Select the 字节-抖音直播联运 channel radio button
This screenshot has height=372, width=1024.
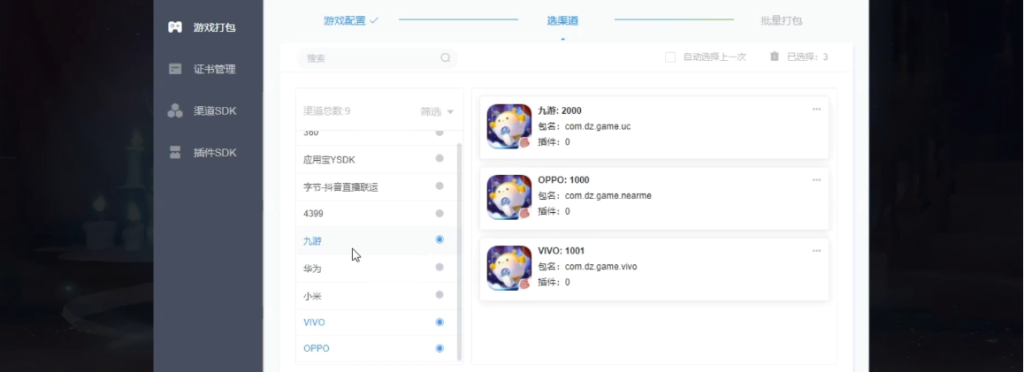440,186
